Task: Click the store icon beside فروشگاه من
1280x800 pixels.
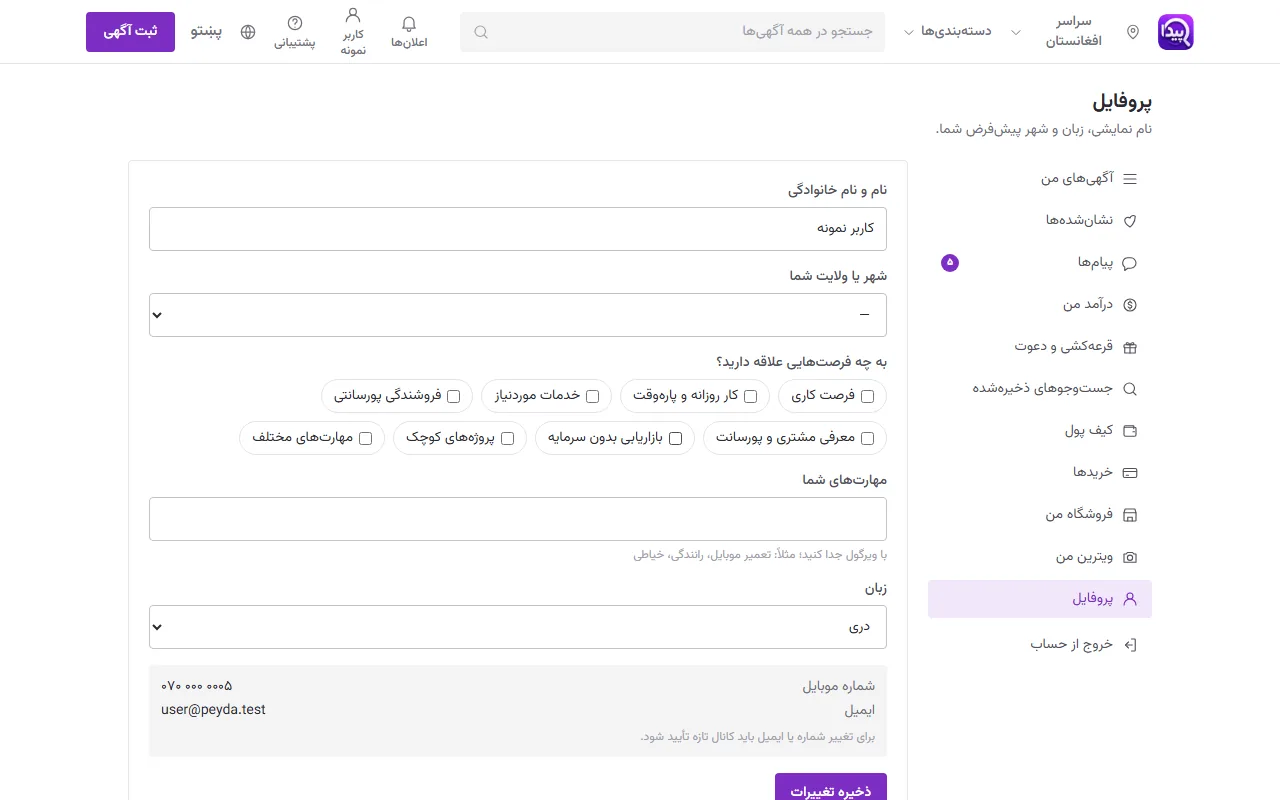Action: tap(1131, 515)
